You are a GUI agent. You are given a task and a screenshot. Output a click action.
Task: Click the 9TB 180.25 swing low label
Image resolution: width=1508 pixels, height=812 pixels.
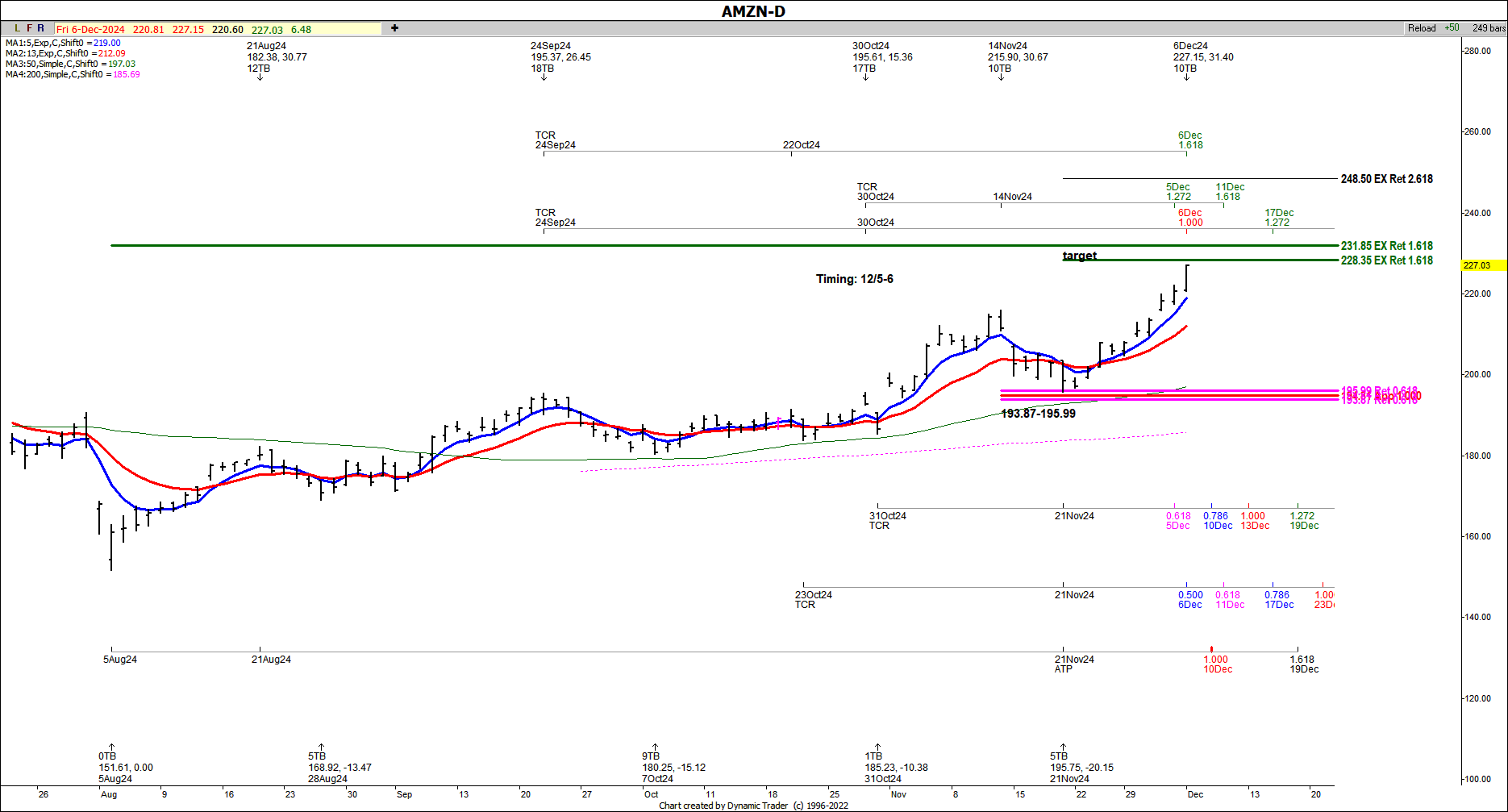673,768
